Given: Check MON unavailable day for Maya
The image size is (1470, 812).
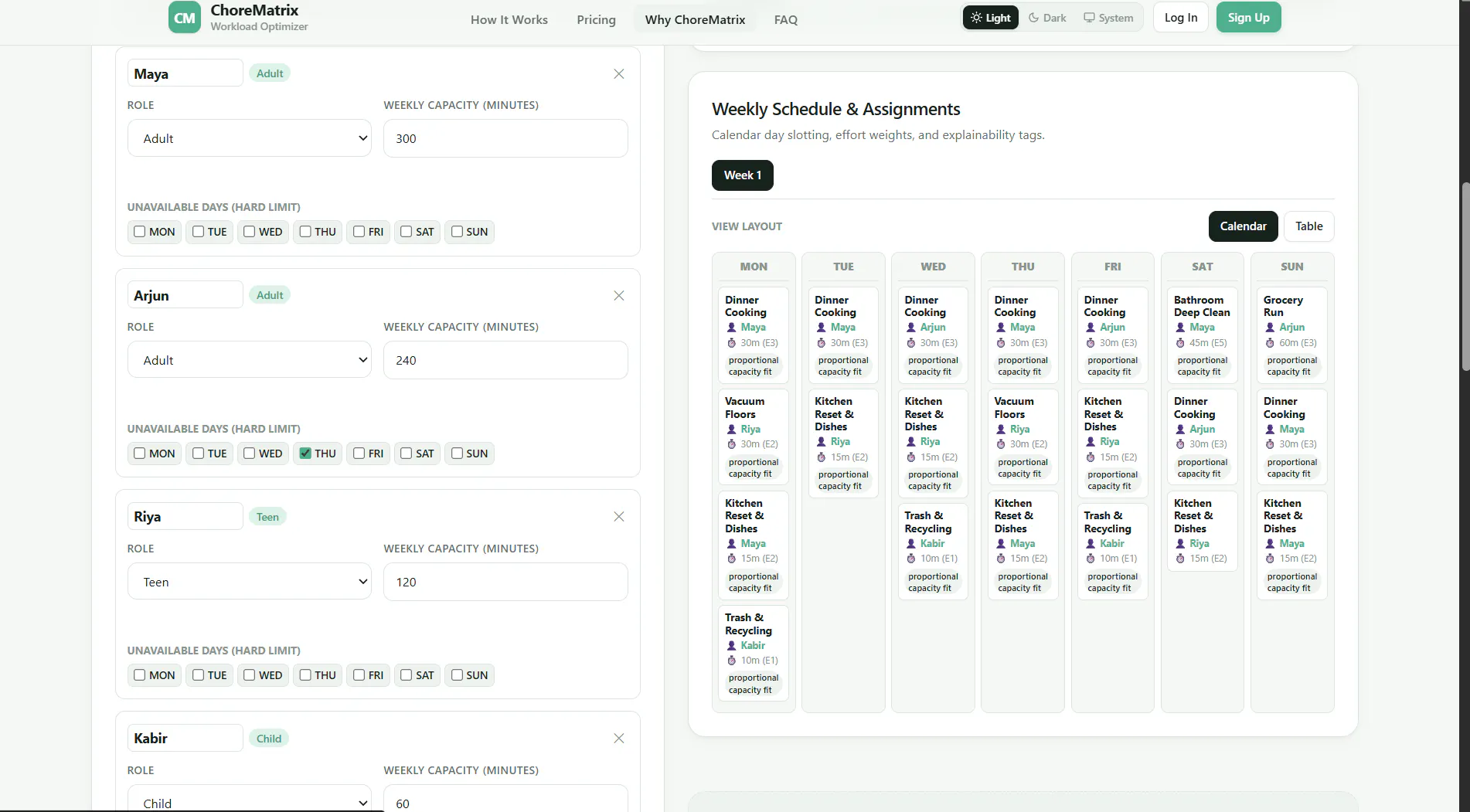Looking at the screenshot, I should (140, 232).
